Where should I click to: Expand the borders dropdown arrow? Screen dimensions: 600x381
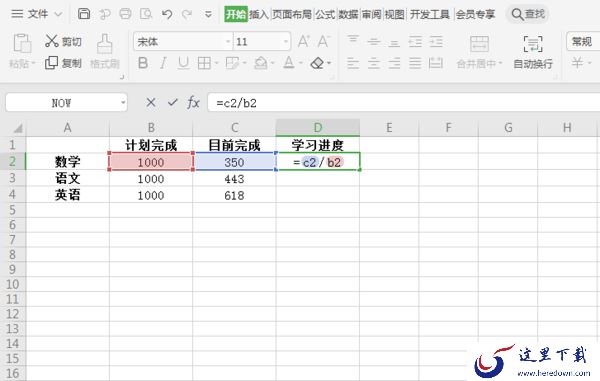(x=216, y=63)
